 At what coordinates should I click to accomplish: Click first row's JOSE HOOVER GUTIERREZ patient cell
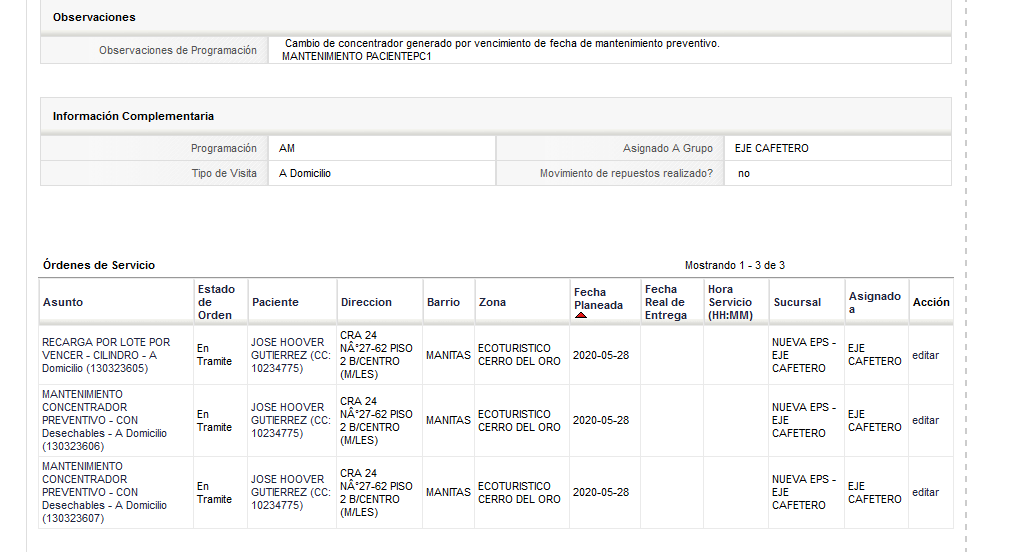[291, 356]
